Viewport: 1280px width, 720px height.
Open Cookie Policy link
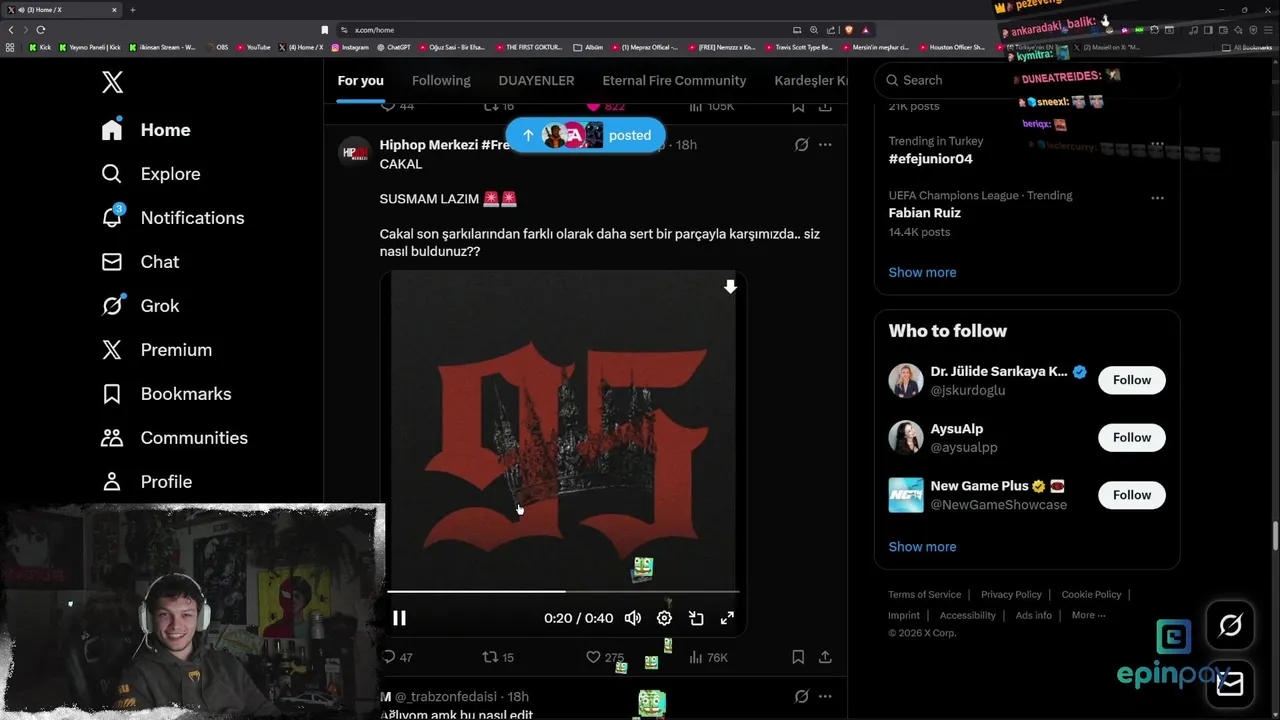pyautogui.click(x=1091, y=595)
